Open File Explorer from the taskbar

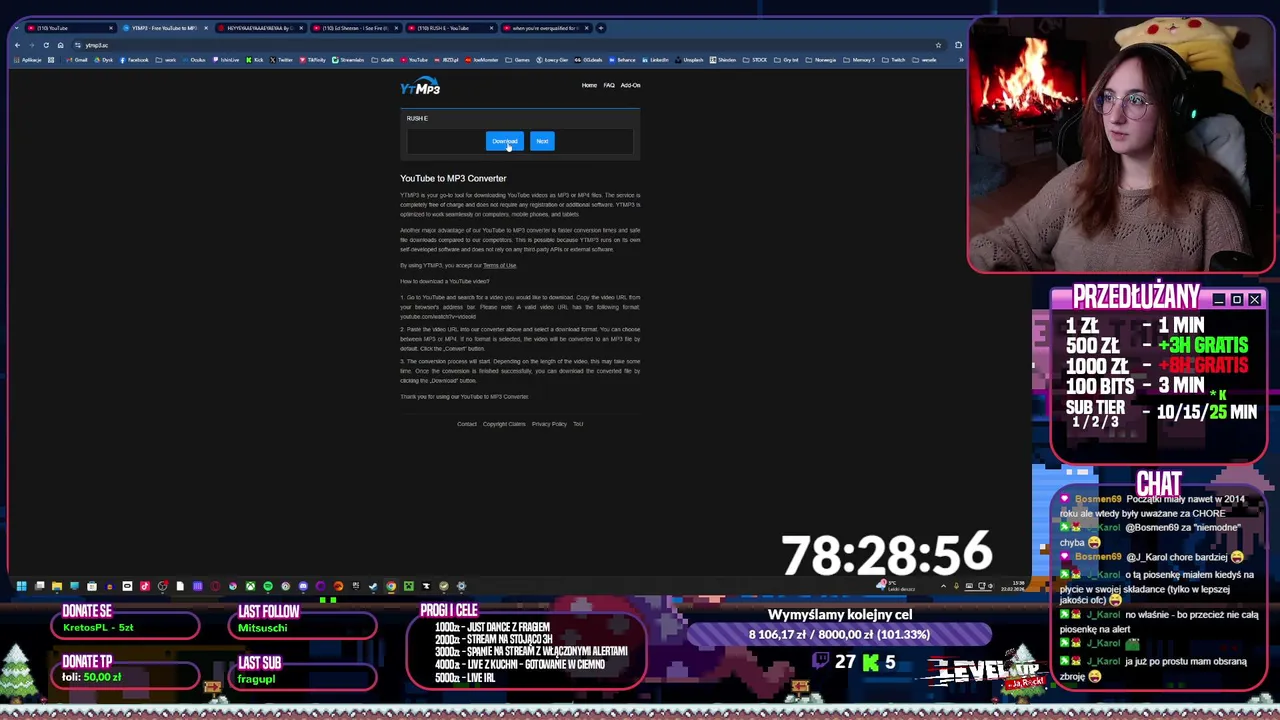[x=57, y=586]
